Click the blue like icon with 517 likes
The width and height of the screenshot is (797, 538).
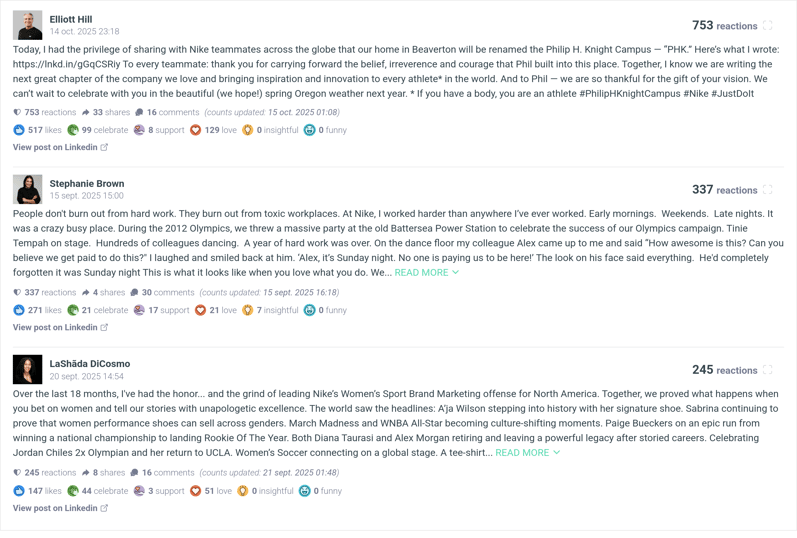pyautogui.click(x=19, y=130)
